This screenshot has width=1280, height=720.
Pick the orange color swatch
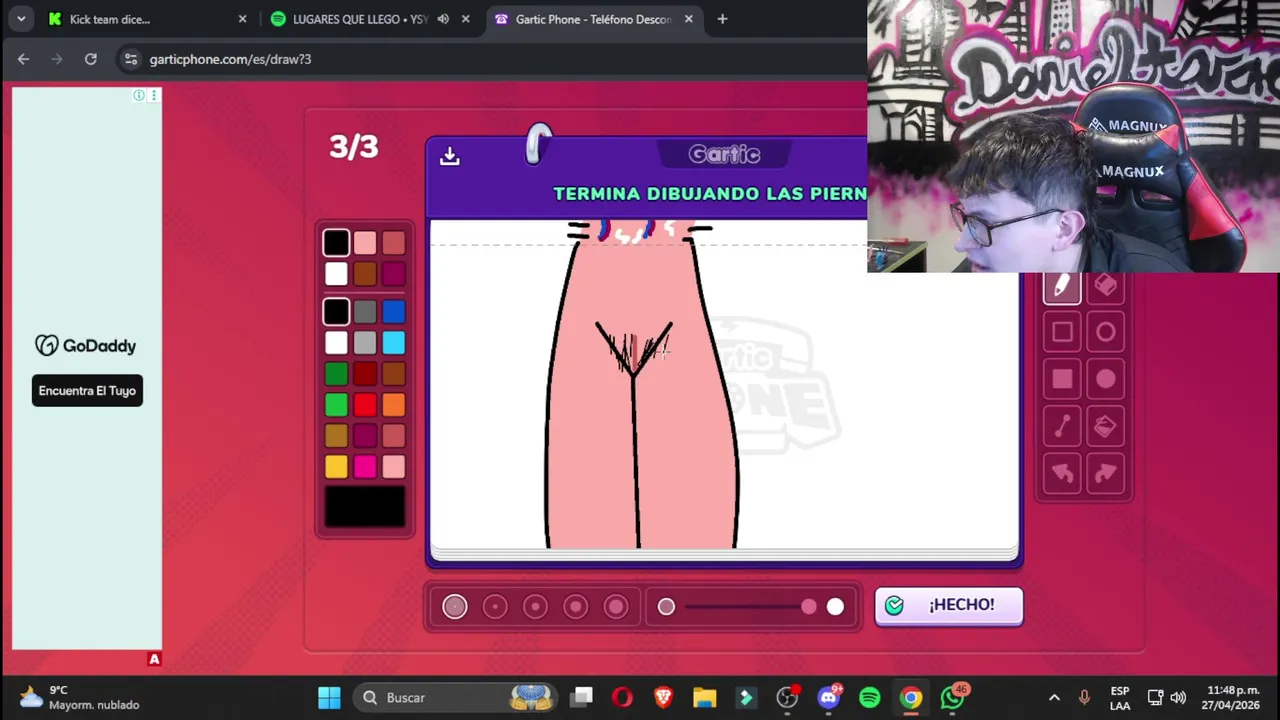393,405
